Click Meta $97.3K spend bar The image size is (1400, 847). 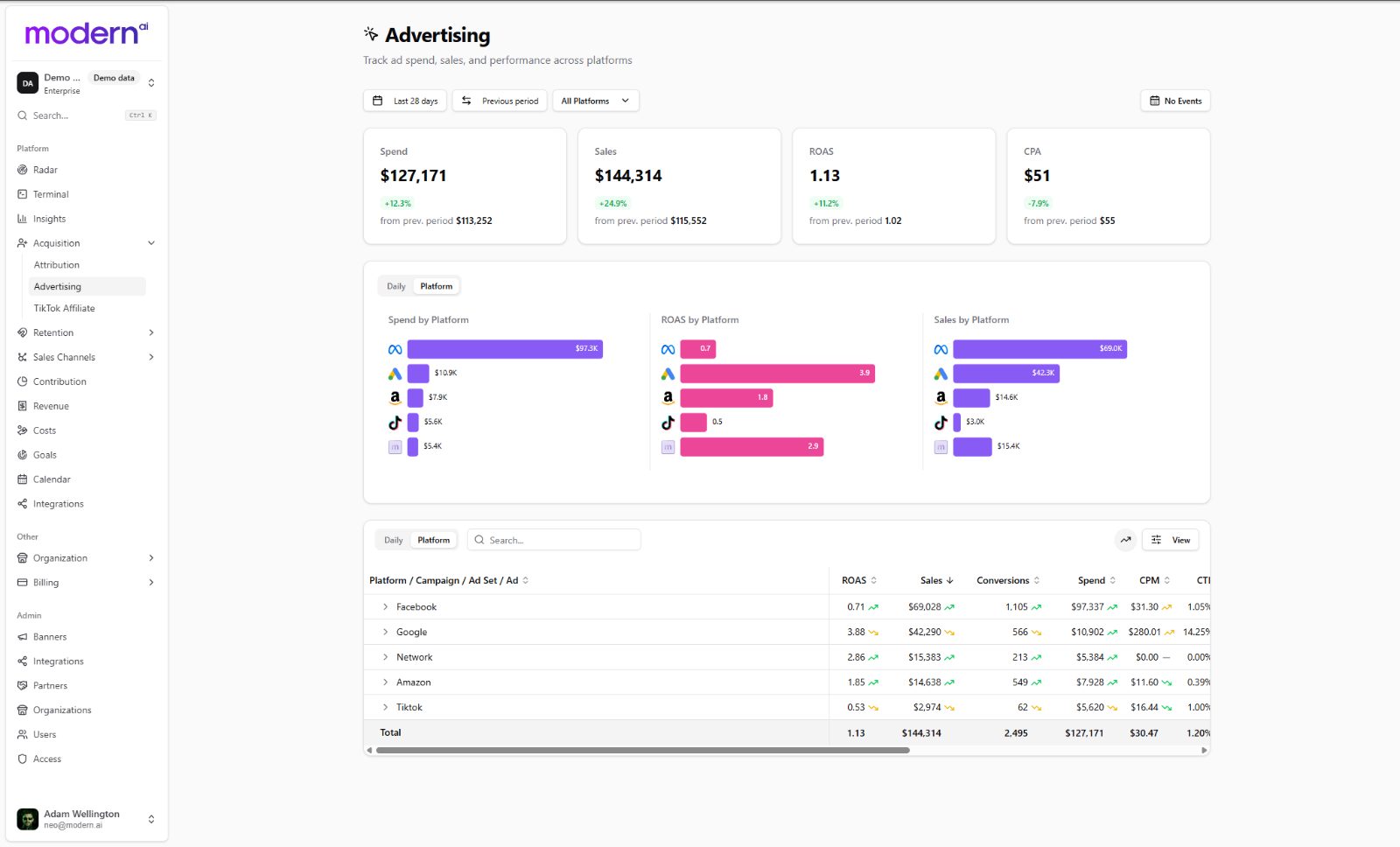pos(505,349)
